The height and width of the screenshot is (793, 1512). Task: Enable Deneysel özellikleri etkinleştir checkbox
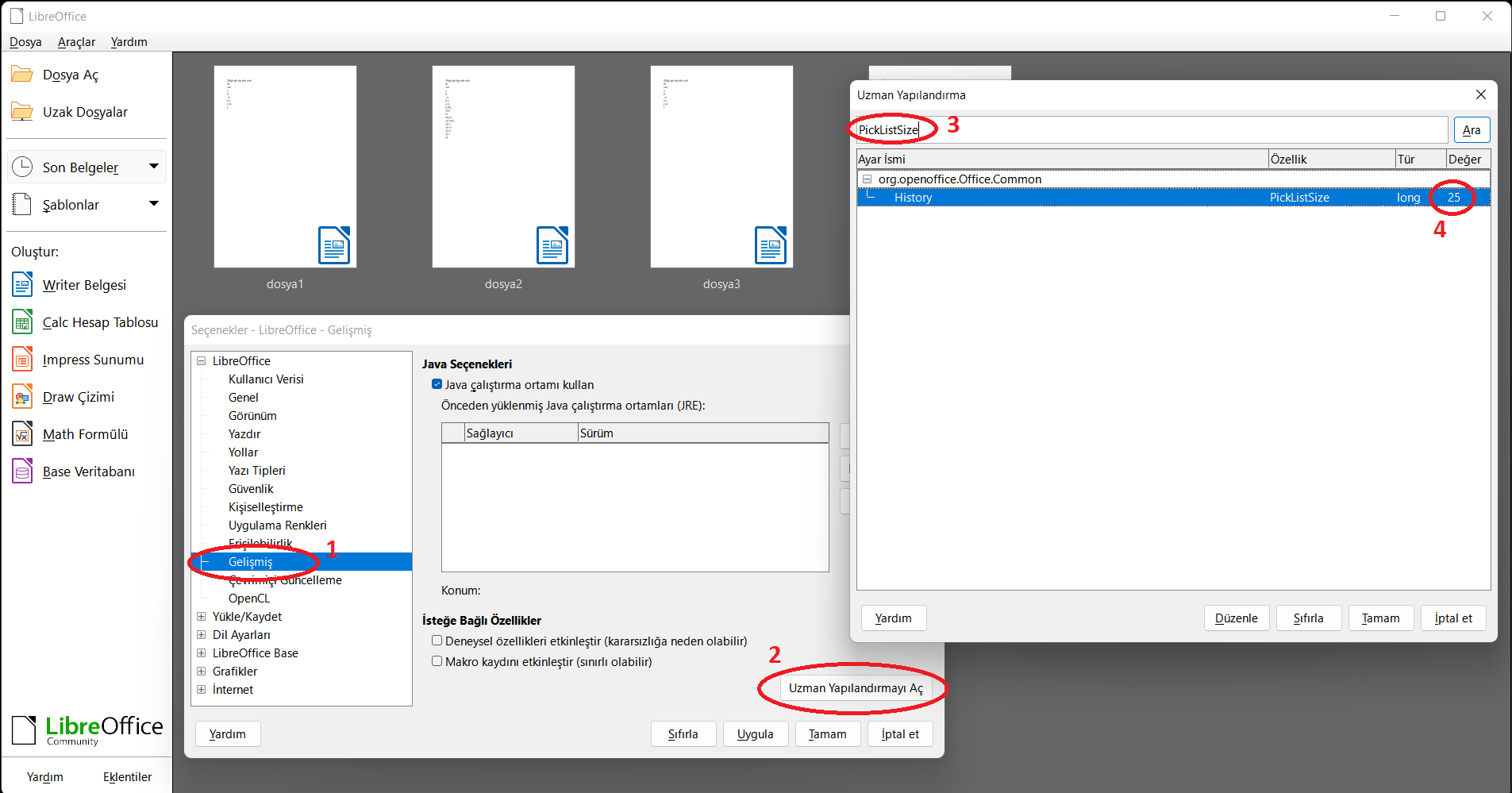437,641
